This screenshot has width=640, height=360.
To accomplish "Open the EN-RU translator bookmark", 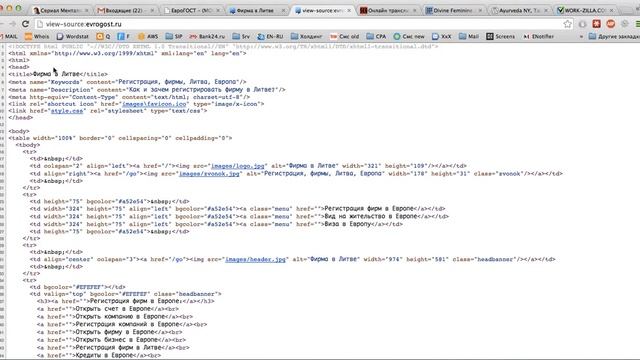I will [x=270, y=36].
